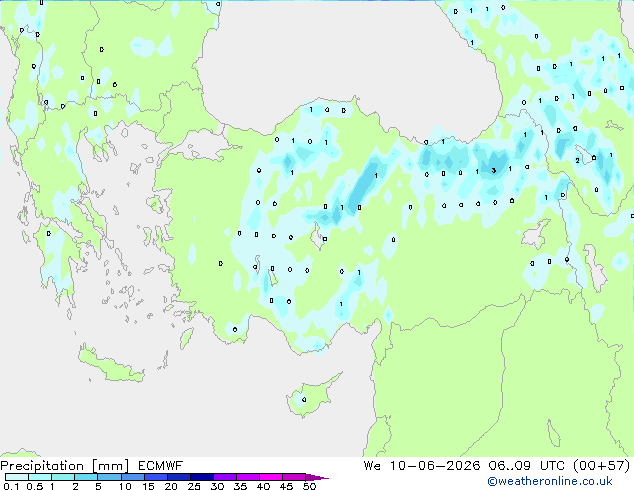Pick the 45–50 mm legend swatch
The width and height of the screenshot is (634, 490).
(x=294, y=477)
